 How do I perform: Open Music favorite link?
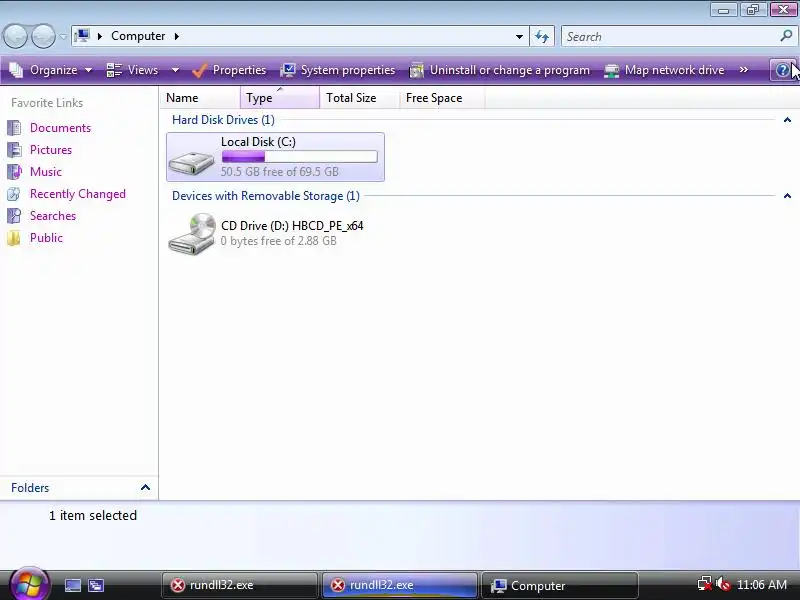coord(45,172)
